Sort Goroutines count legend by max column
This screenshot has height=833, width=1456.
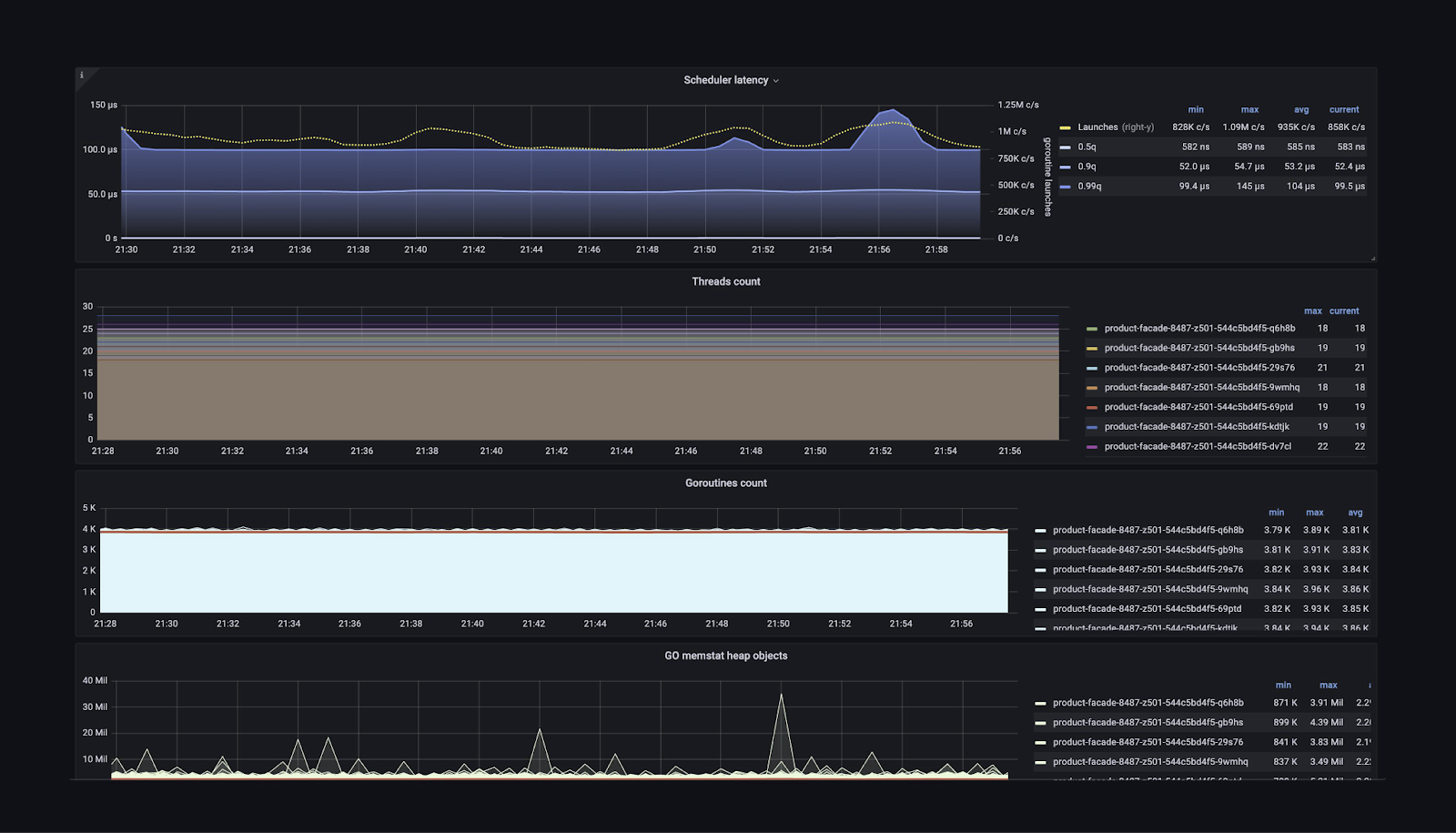pyautogui.click(x=1315, y=513)
